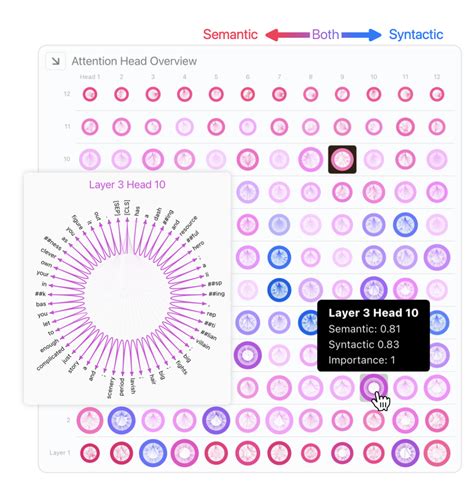
Task: Select the red Layer 12 Head 1 circle
Action: [90, 94]
